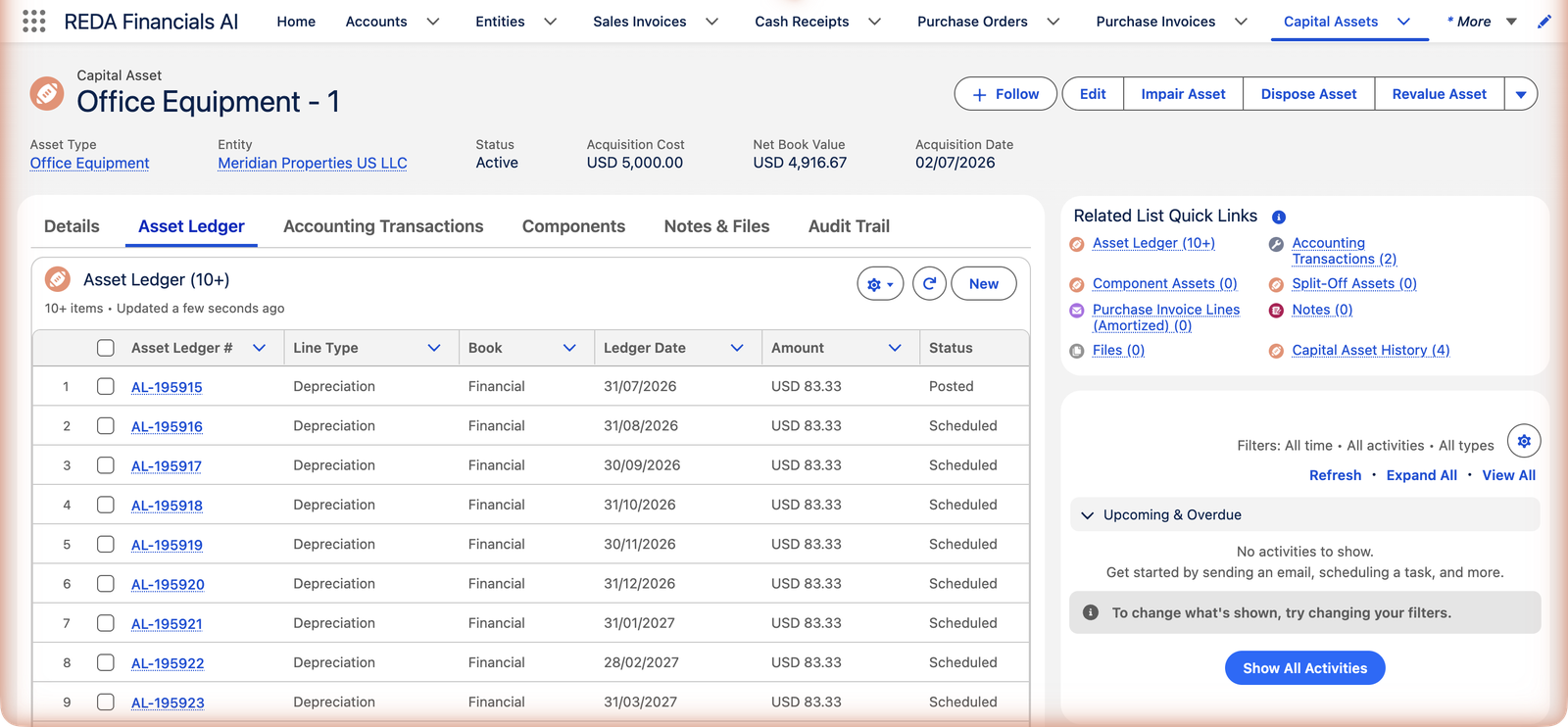The image size is (1568, 727).
Task: Click the Office Equipment record icon
Action: (x=46, y=93)
